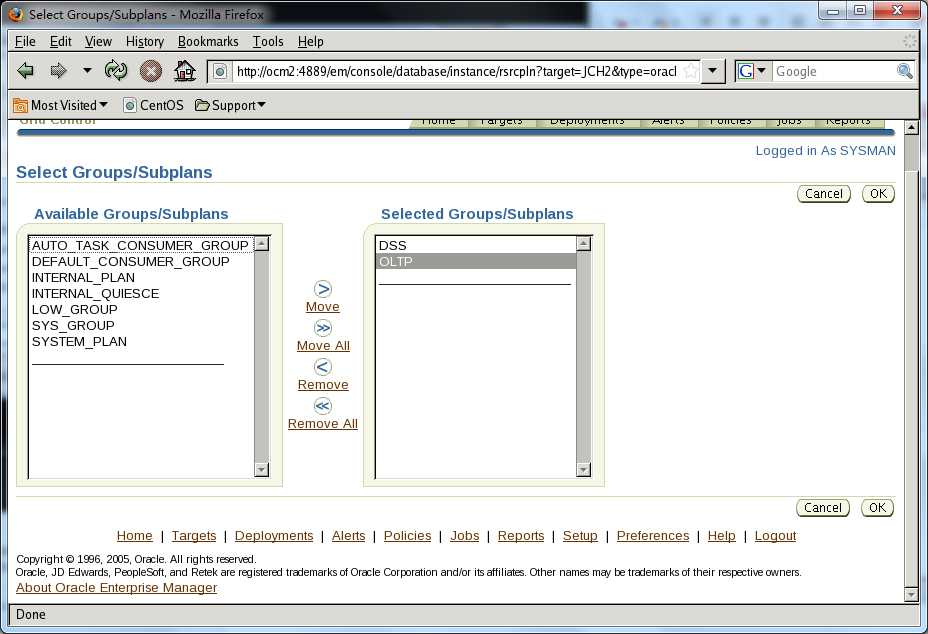Select INTERNAL_QUIESCE in available list
This screenshot has height=634, width=928.
pos(141,293)
